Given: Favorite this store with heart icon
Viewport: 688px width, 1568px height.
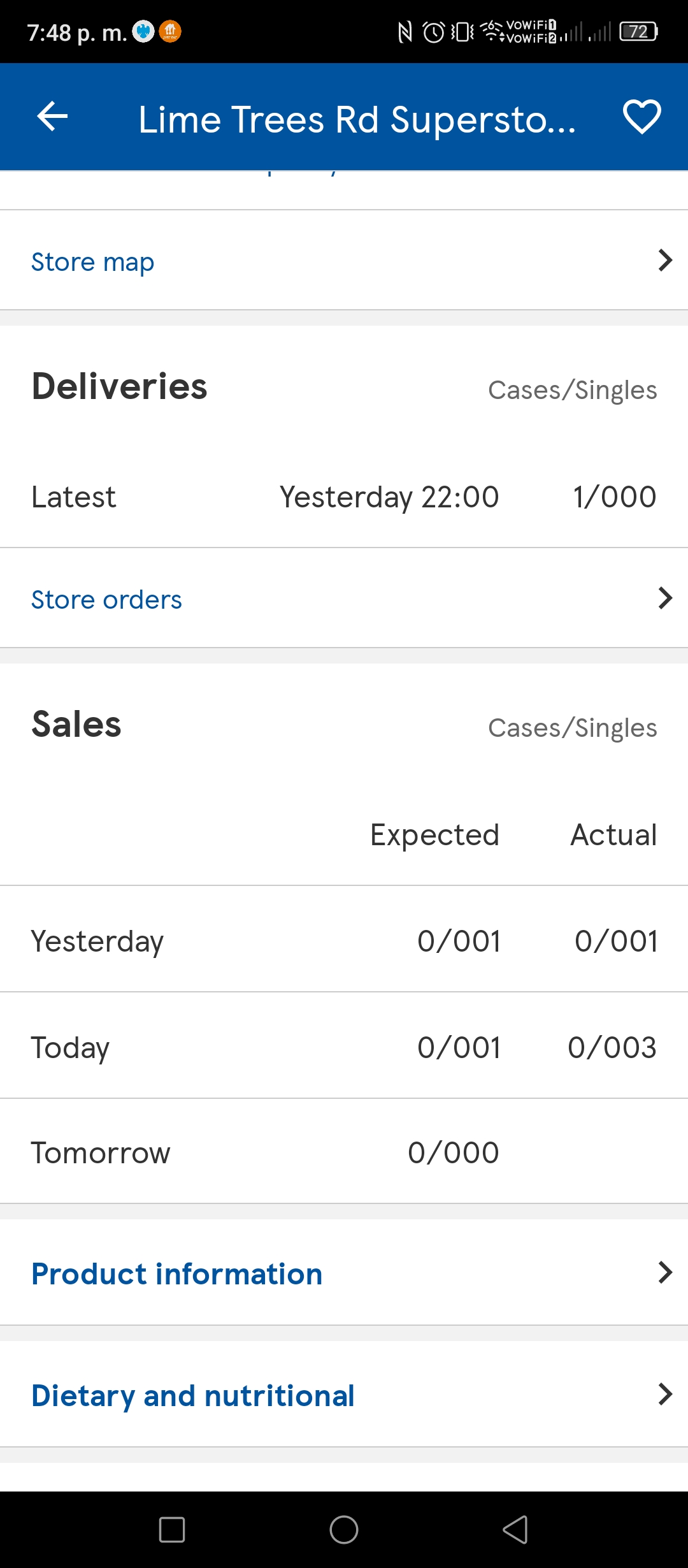Looking at the screenshot, I should 641,117.
